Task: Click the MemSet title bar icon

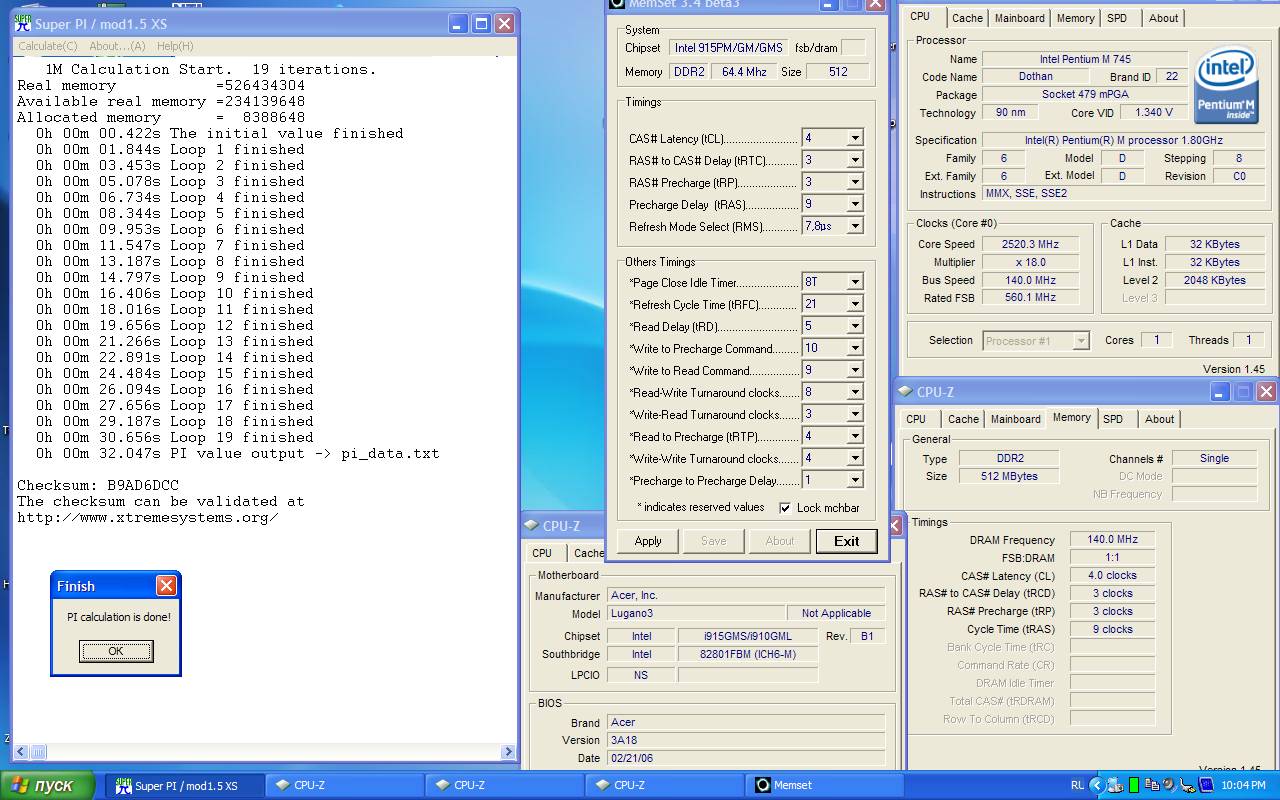Action: (x=616, y=3)
